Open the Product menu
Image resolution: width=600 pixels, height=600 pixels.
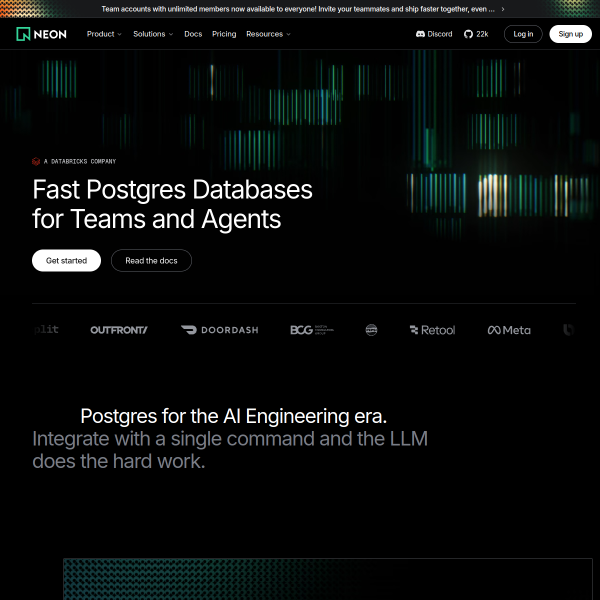coord(104,34)
